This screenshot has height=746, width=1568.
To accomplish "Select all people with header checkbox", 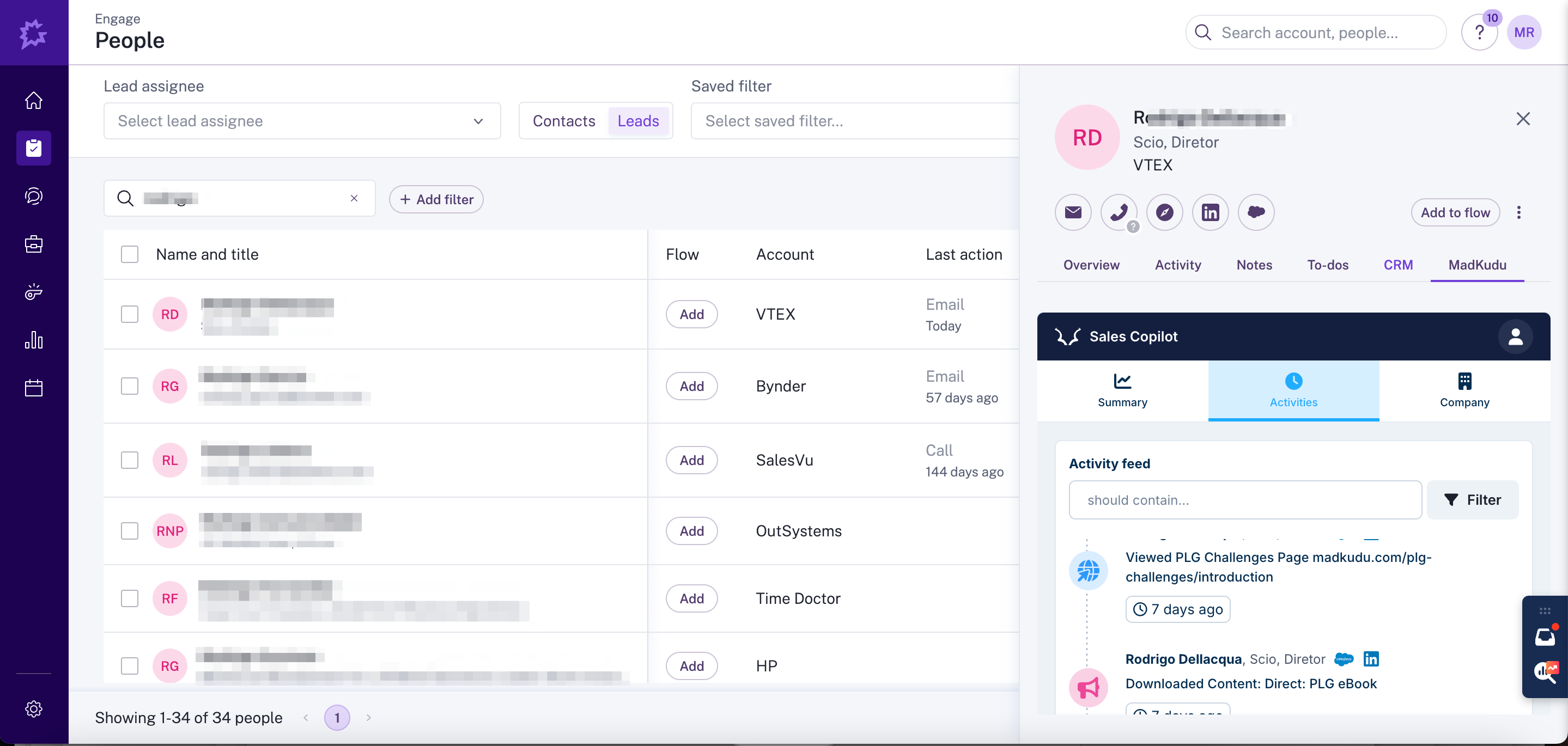I will (130, 254).
